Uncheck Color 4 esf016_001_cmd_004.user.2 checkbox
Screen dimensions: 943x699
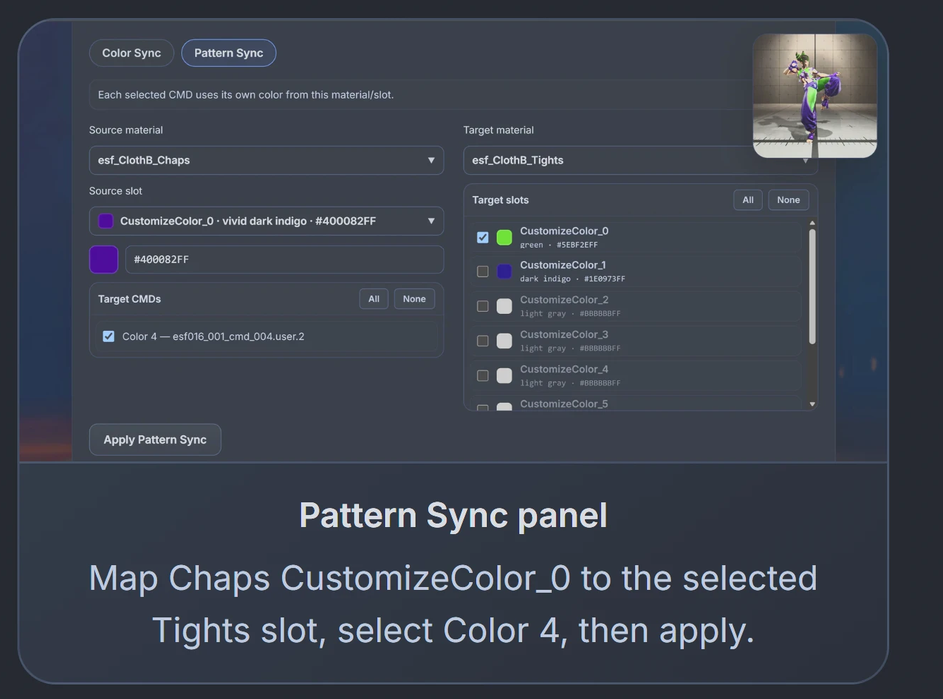(108, 336)
